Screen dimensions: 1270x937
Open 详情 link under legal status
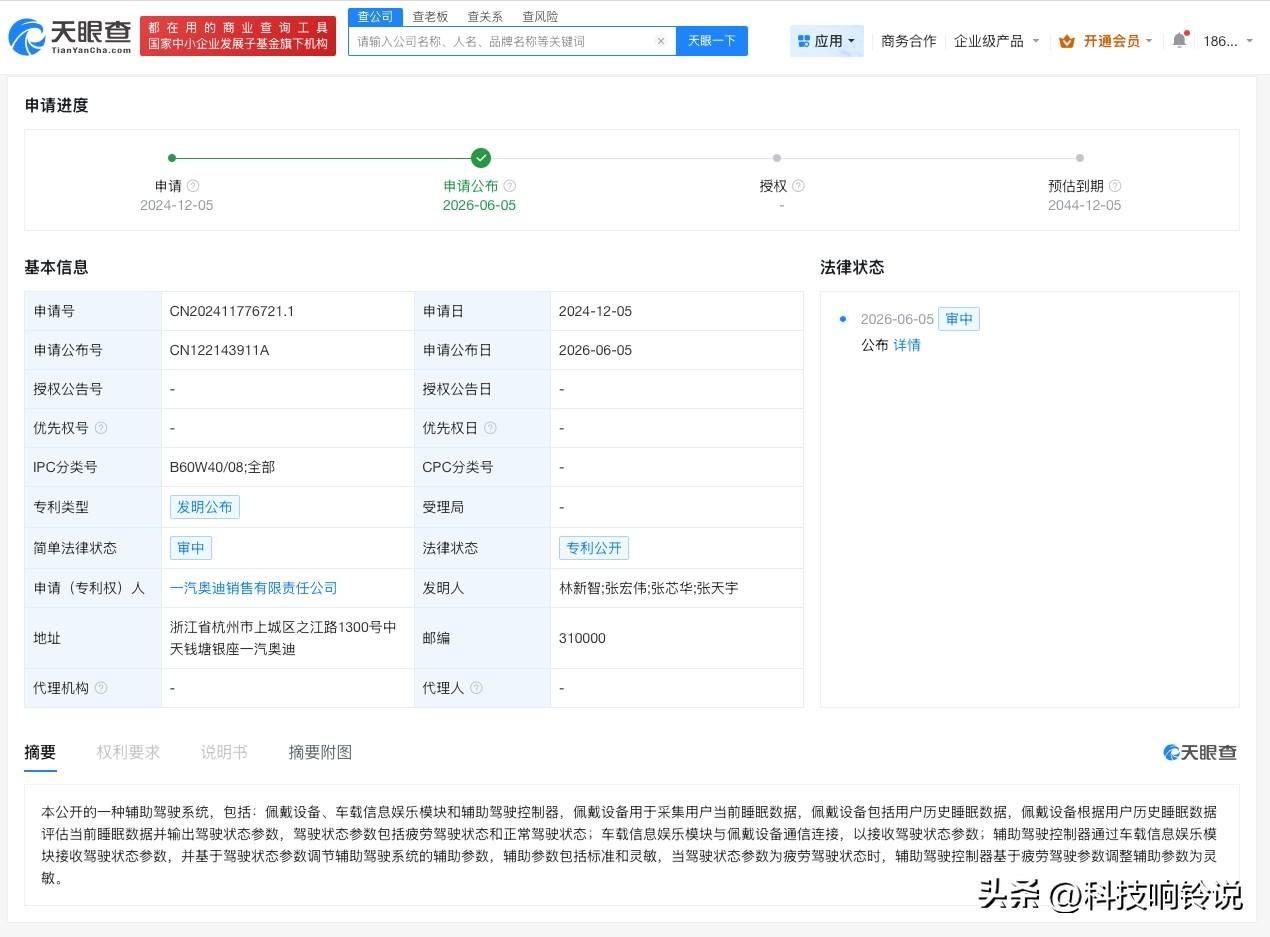click(x=907, y=345)
